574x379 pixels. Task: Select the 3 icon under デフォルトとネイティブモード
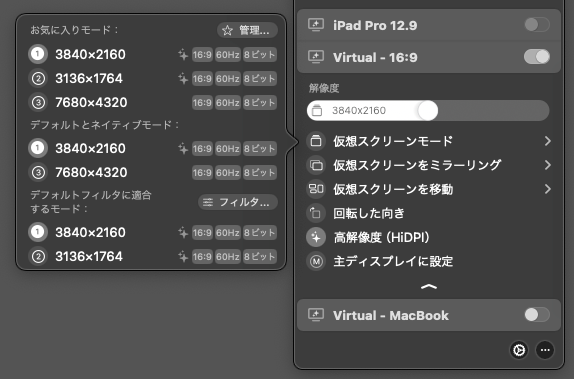tap(38, 172)
